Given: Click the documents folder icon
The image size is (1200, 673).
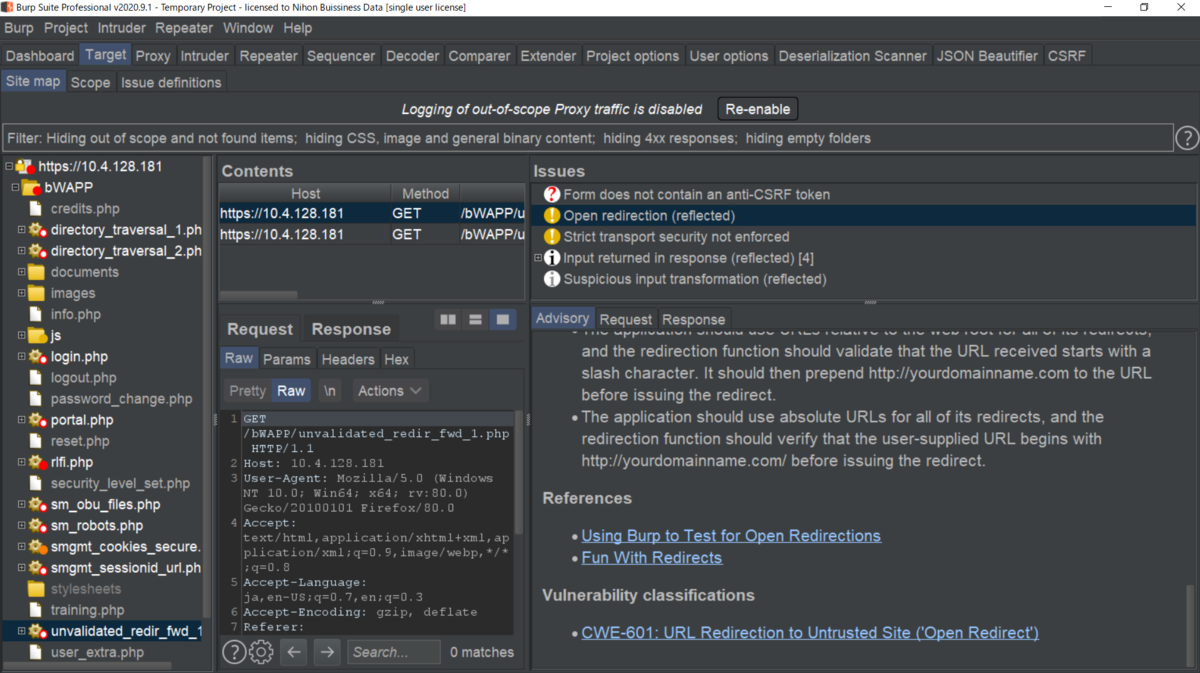Looking at the screenshot, I should pos(37,272).
